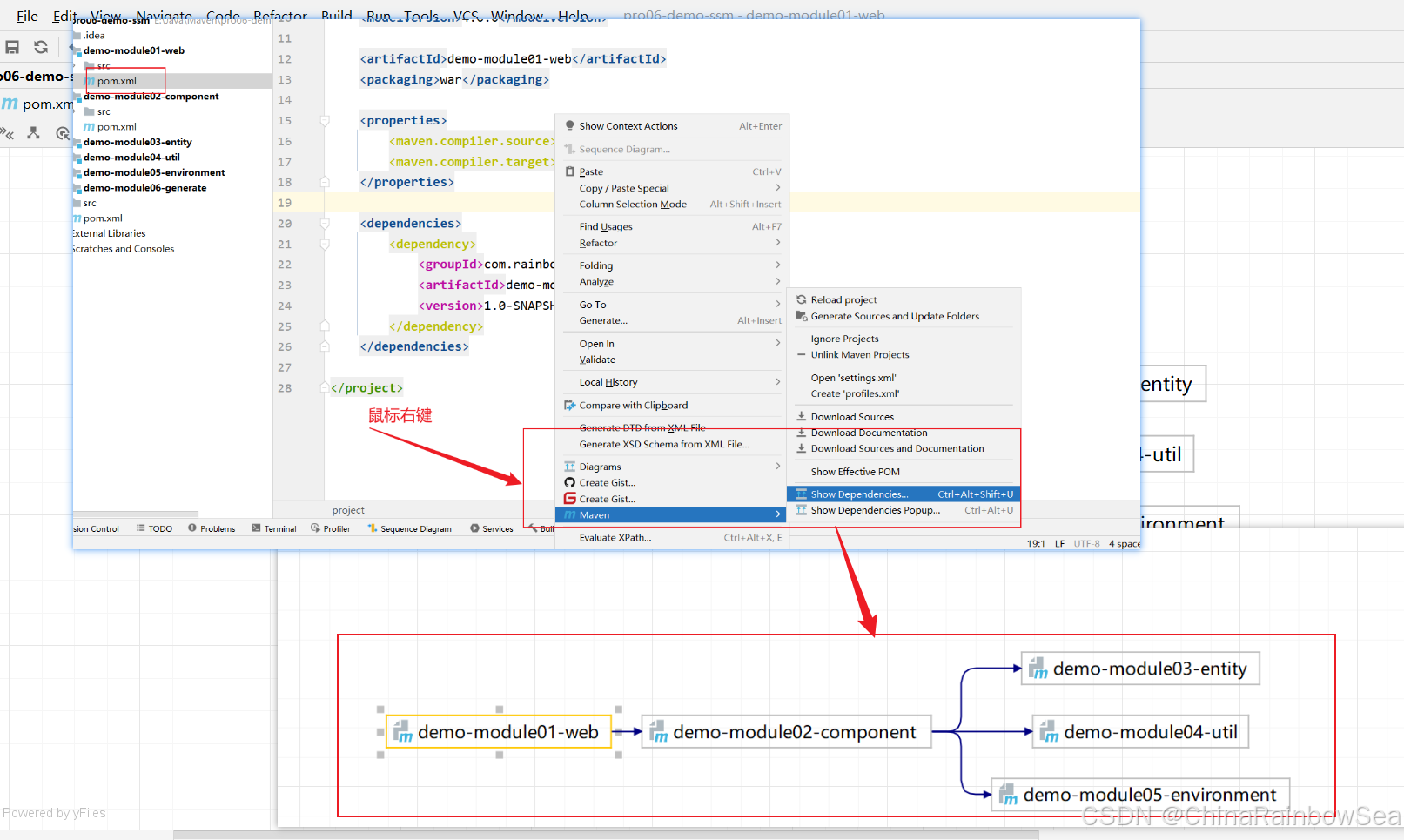1404x840 pixels.
Task: Click the red Gitee icon of Create Gist
Action: [570, 499]
